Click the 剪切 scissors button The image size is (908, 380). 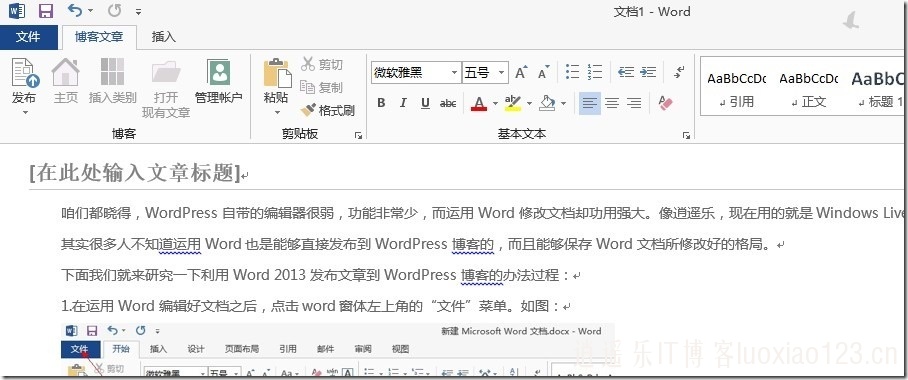[322, 64]
